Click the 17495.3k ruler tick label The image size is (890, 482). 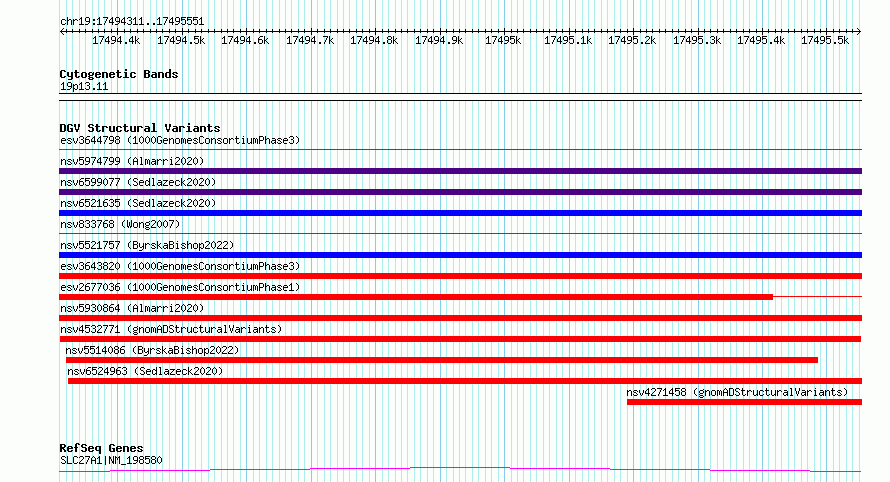(x=696, y=40)
